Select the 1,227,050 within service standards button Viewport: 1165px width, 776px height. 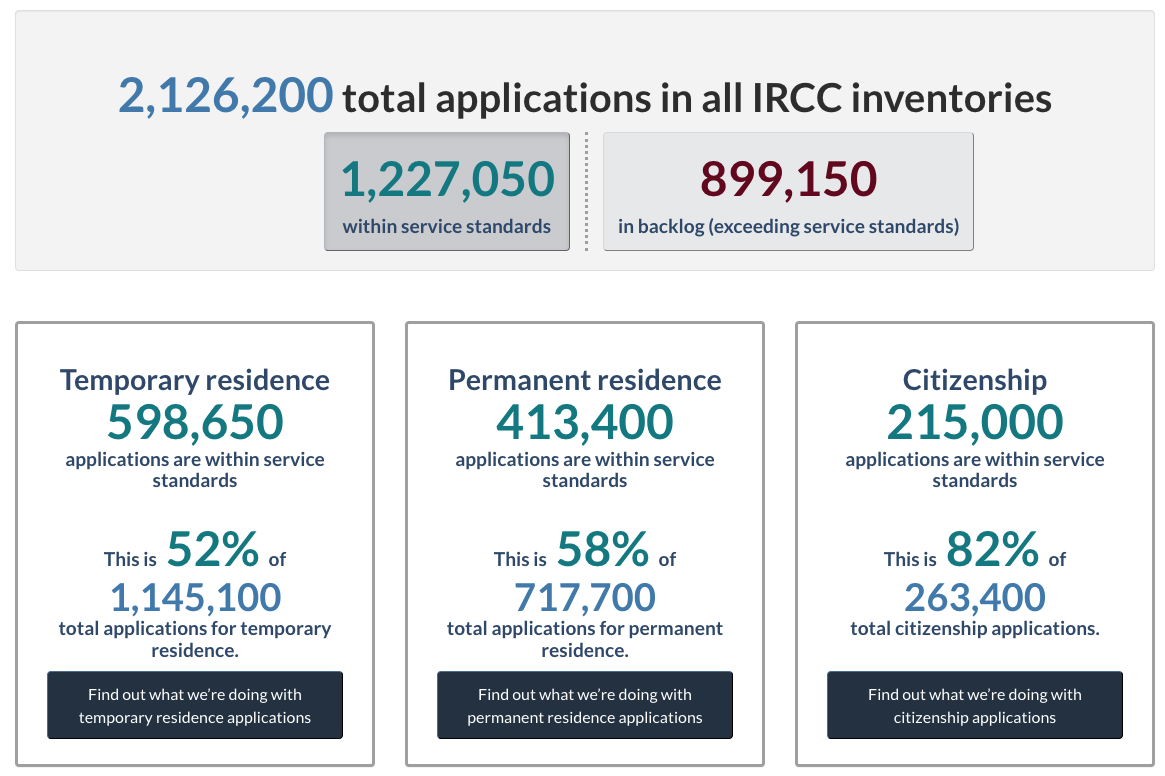[447, 192]
